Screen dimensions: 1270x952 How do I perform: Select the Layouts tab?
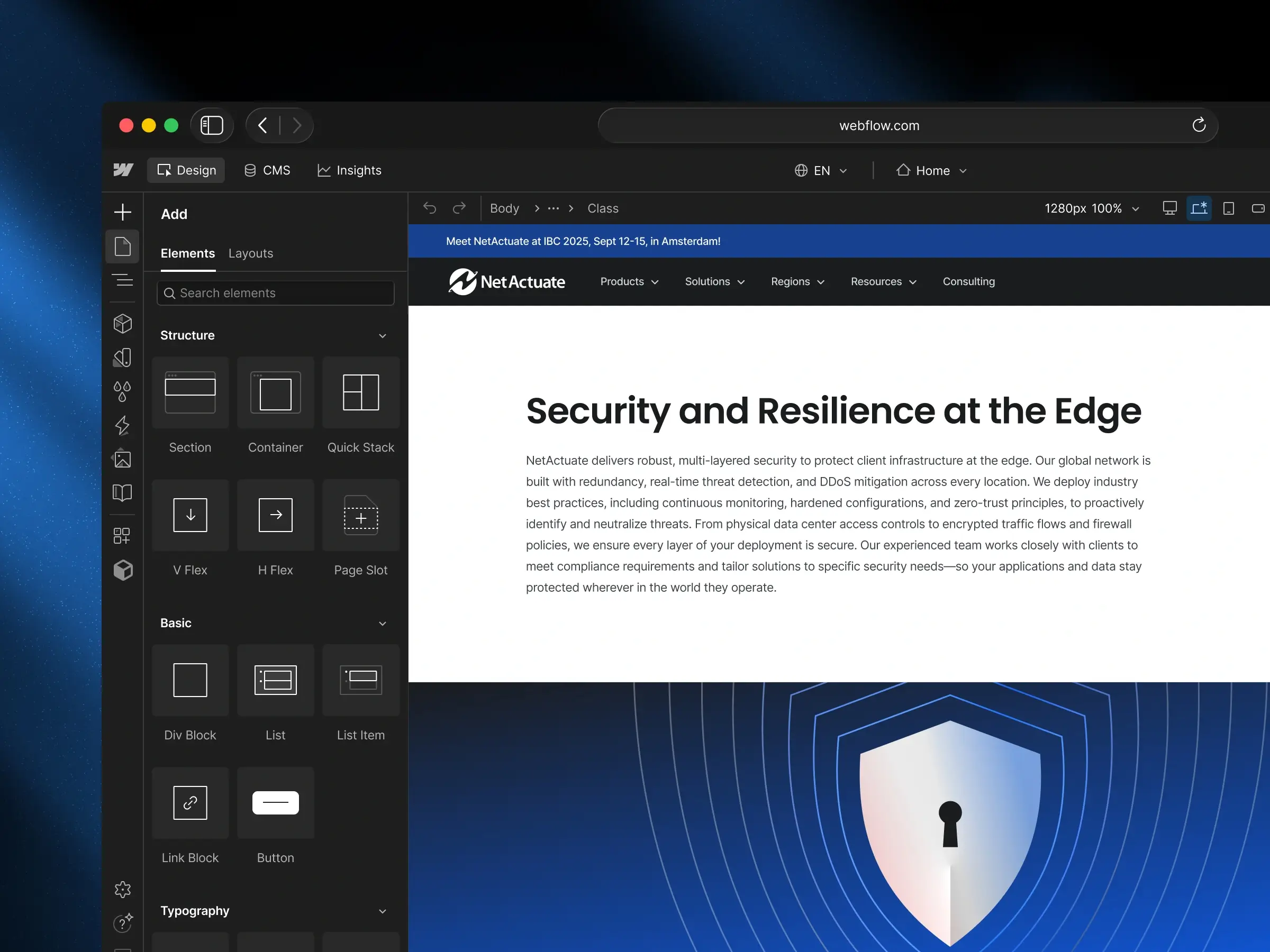pyautogui.click(x=251, y=254)
